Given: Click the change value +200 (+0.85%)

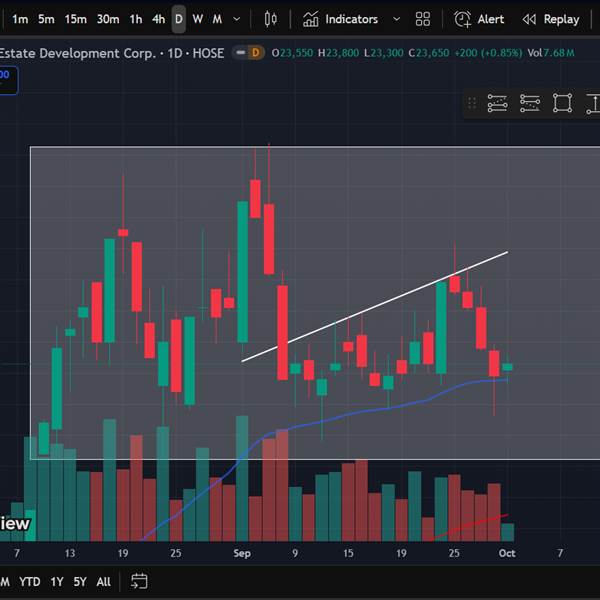Looking at the screenshot, I should (488, 53).
